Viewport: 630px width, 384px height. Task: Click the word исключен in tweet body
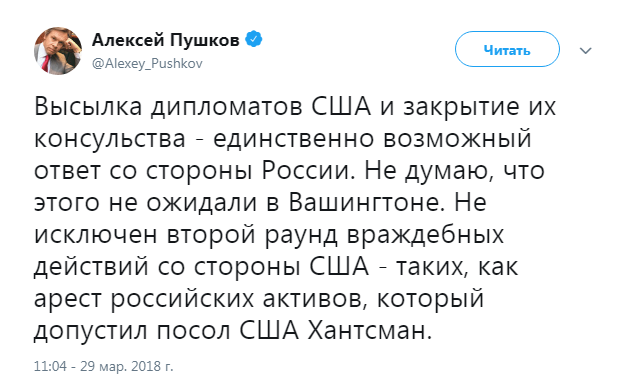tap(96, 235)
